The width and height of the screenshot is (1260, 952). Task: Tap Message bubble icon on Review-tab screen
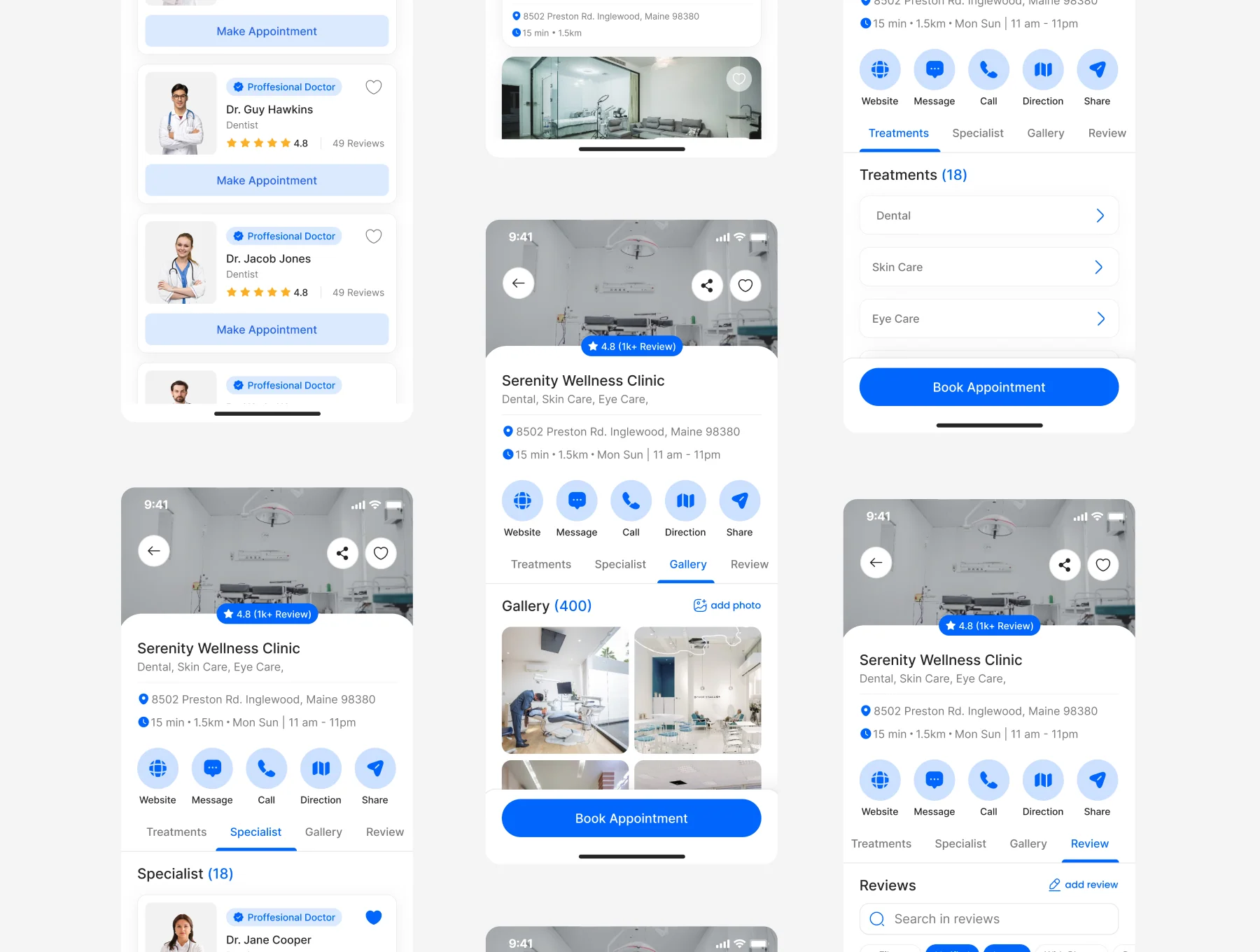(x=934, y=780)
